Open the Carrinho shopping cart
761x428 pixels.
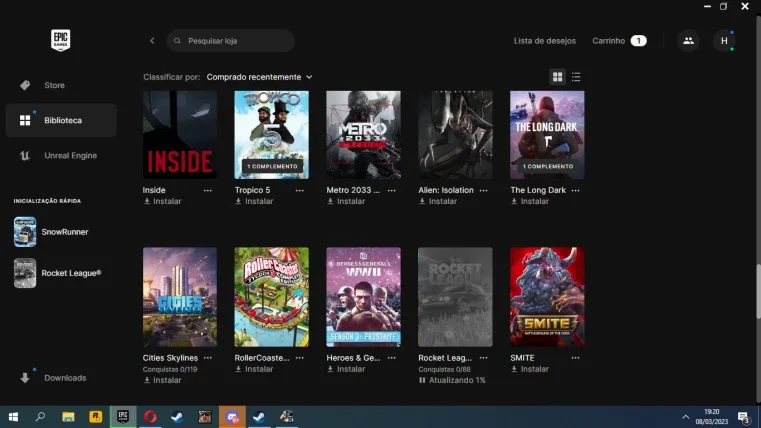(x=619, y=41)
